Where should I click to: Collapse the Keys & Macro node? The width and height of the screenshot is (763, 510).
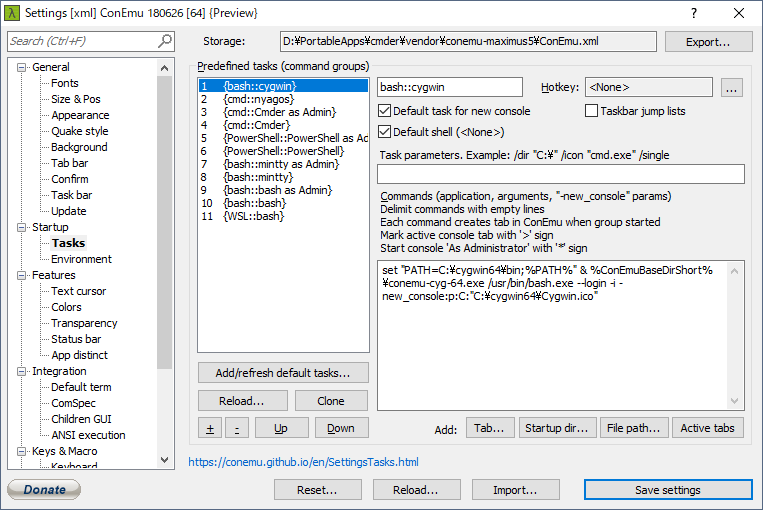pyautogui.click(x=21, y=452)
